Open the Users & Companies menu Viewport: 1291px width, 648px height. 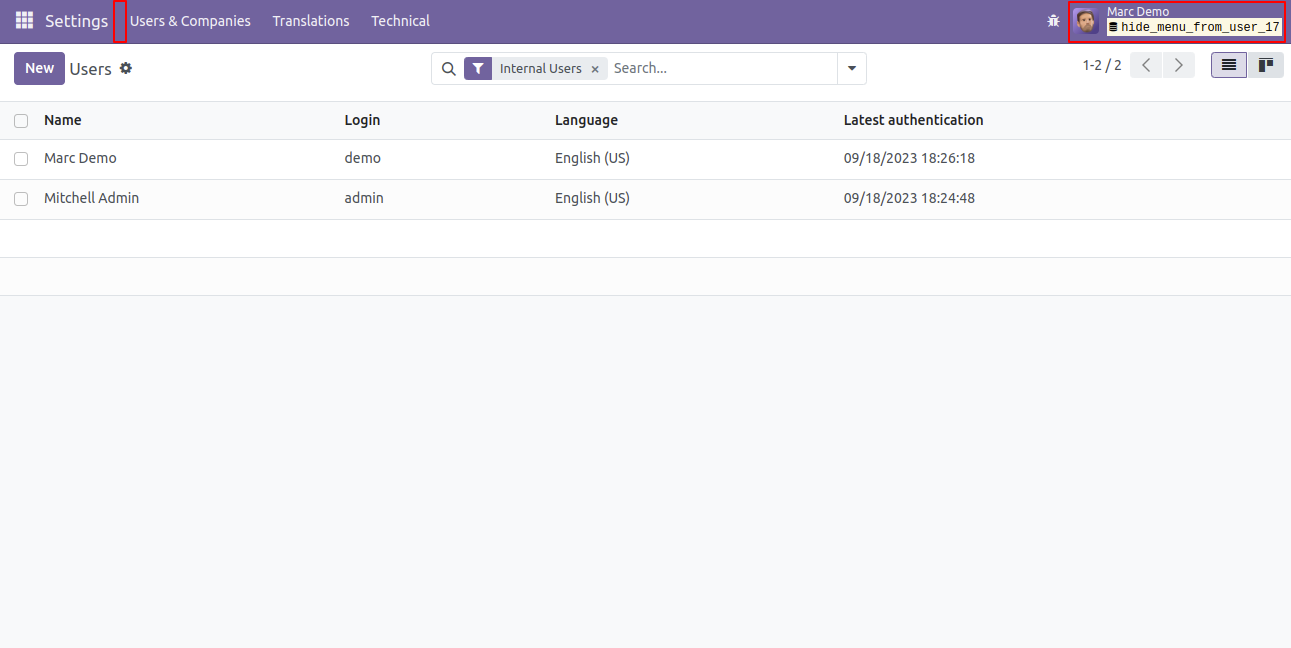coord(190,21)
